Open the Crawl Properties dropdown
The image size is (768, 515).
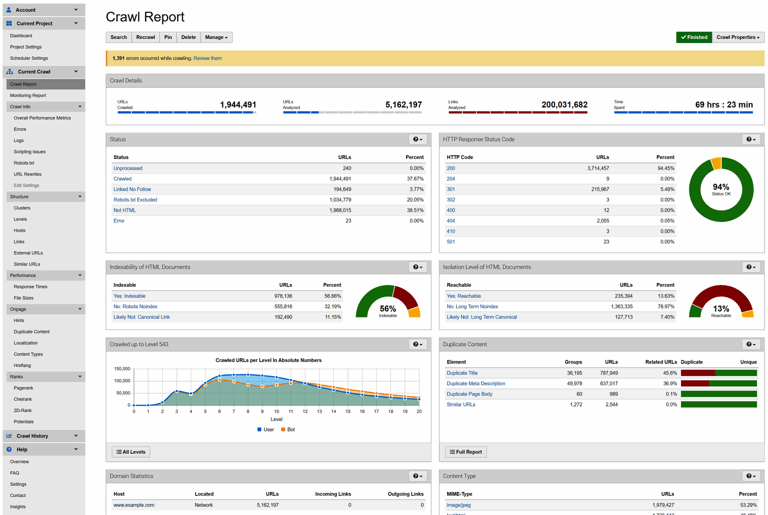click(x=738, y=37)
